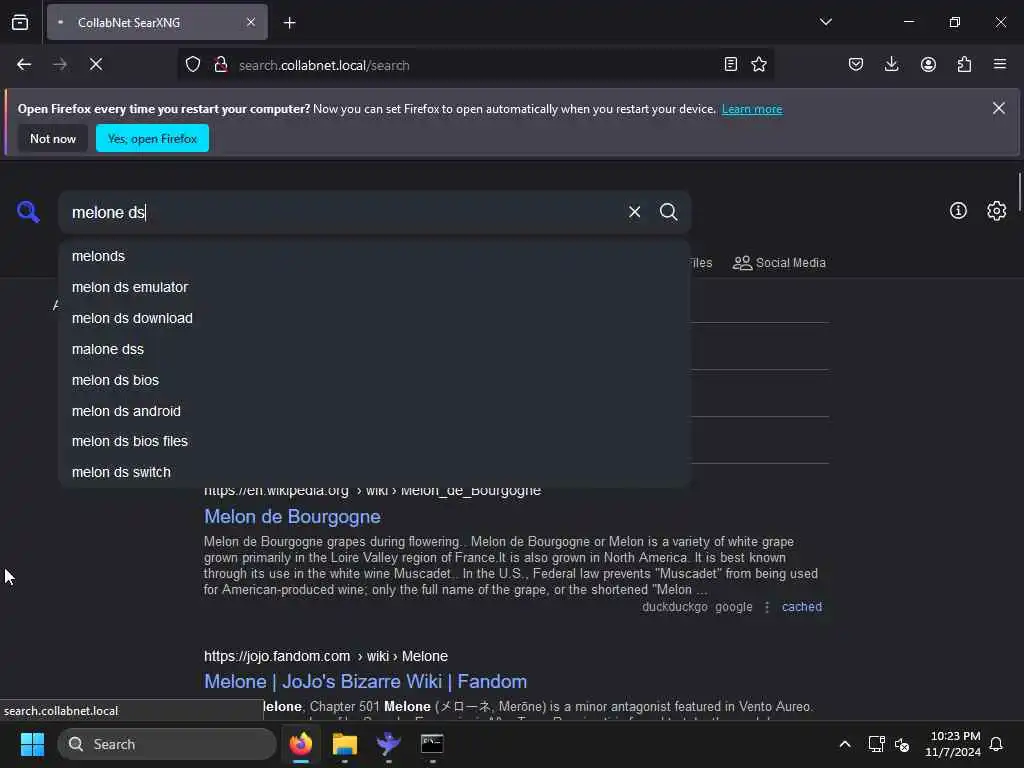Viewport: 1024px width, 768px height.
Task: Select suggestion melonds
Action: 374,256
